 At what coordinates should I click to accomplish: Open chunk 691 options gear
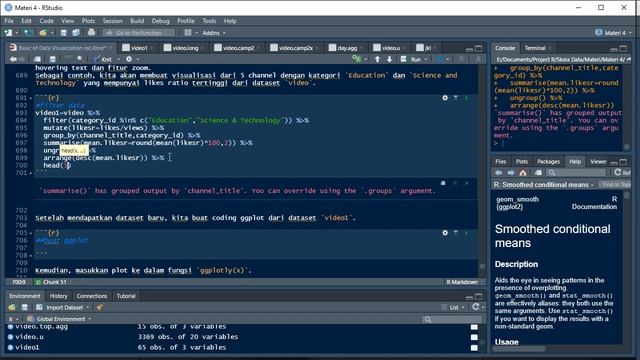(445, 98)
